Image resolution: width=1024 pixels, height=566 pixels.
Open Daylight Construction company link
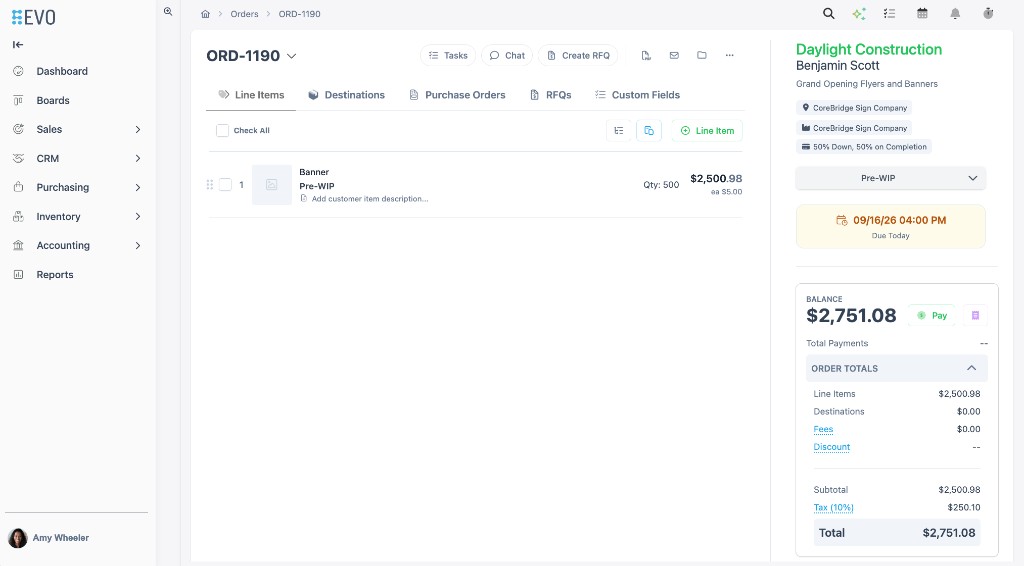tap(869, 50)
